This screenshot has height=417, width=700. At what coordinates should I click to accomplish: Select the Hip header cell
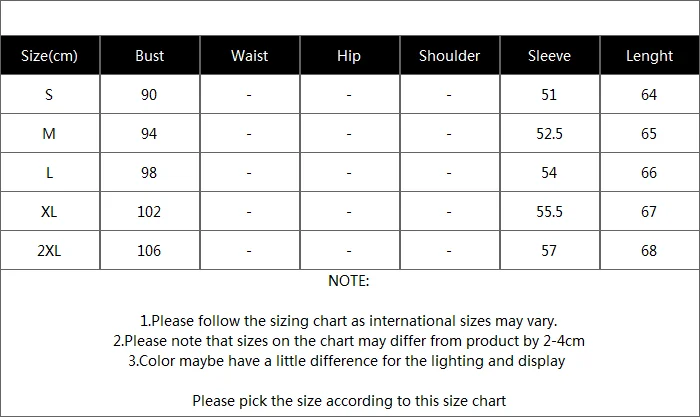pos(349,55)
